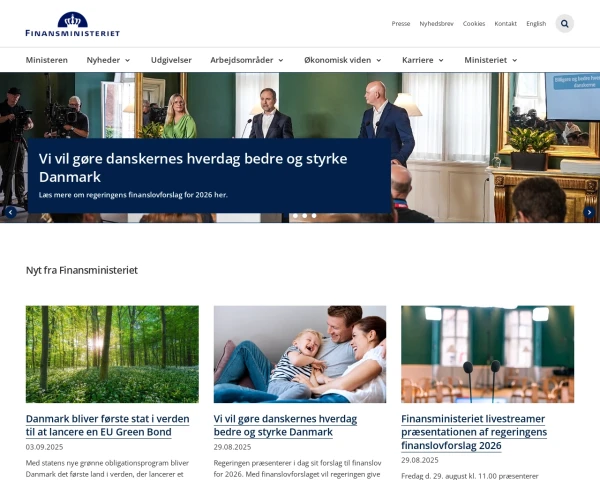
Task: Click the forest thumbnail image
Action: pyautogui.click(x=112, y=354)
